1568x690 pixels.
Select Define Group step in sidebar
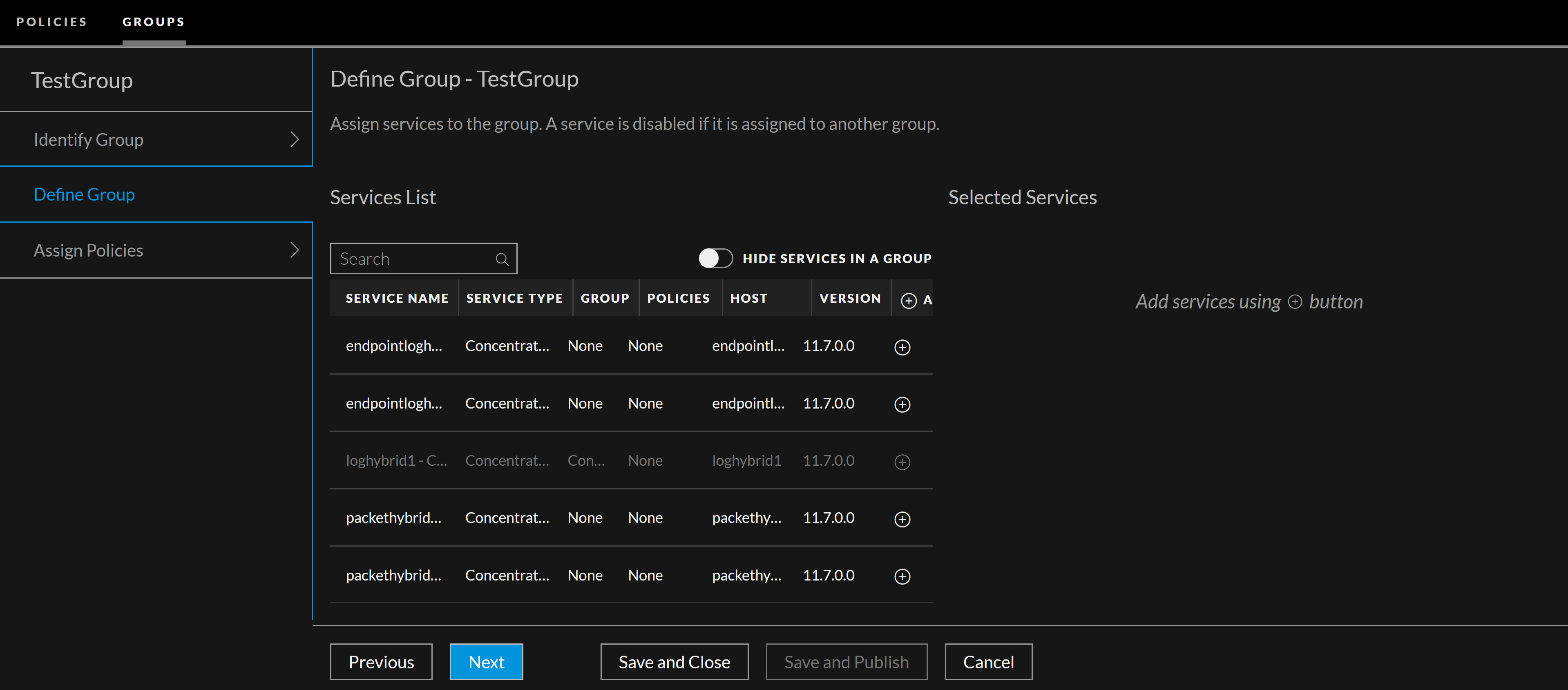point(85,194)
